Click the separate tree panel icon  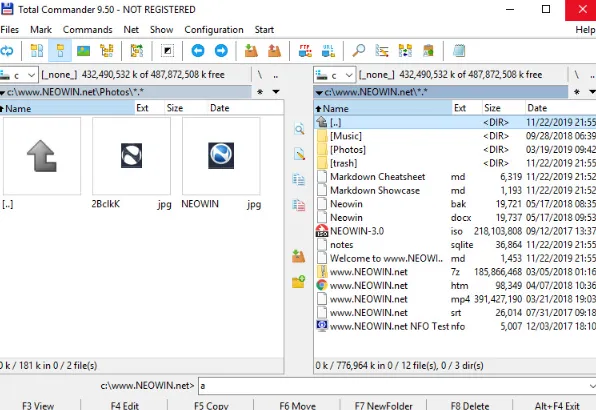[137, 51]
